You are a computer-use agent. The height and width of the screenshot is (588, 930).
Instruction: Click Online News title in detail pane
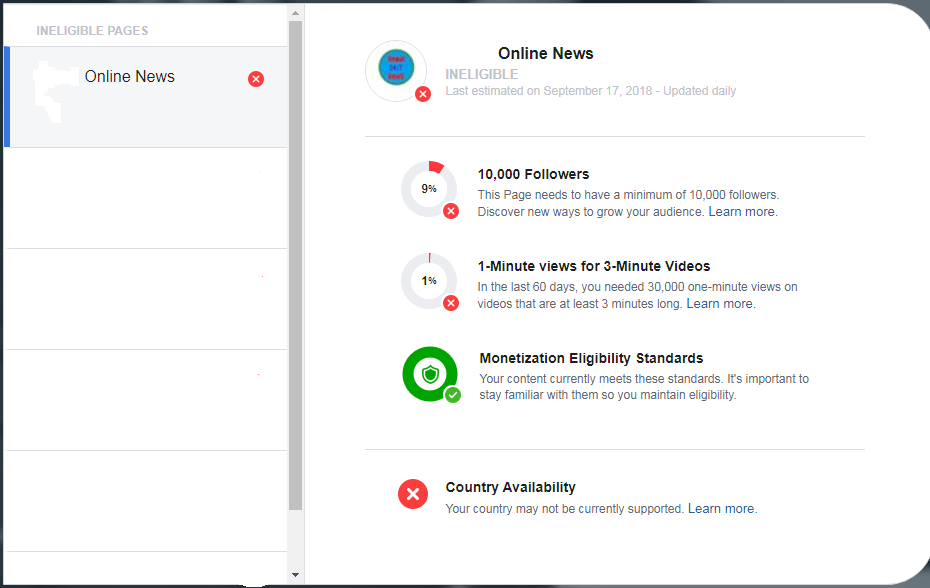point(546,53)
